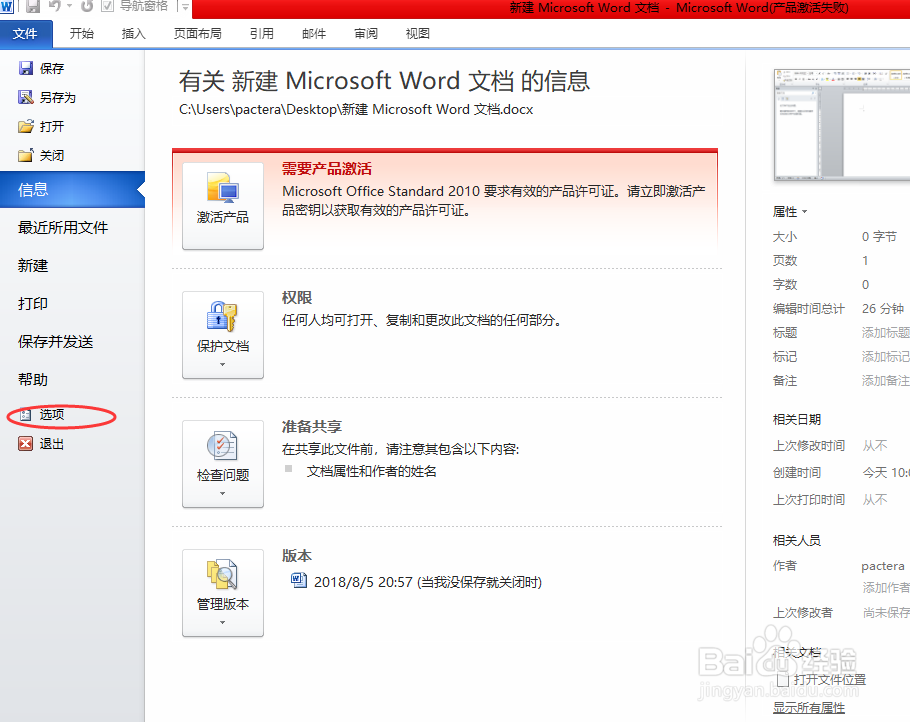Click the 需要产品激活 heading

coord(327,169)
